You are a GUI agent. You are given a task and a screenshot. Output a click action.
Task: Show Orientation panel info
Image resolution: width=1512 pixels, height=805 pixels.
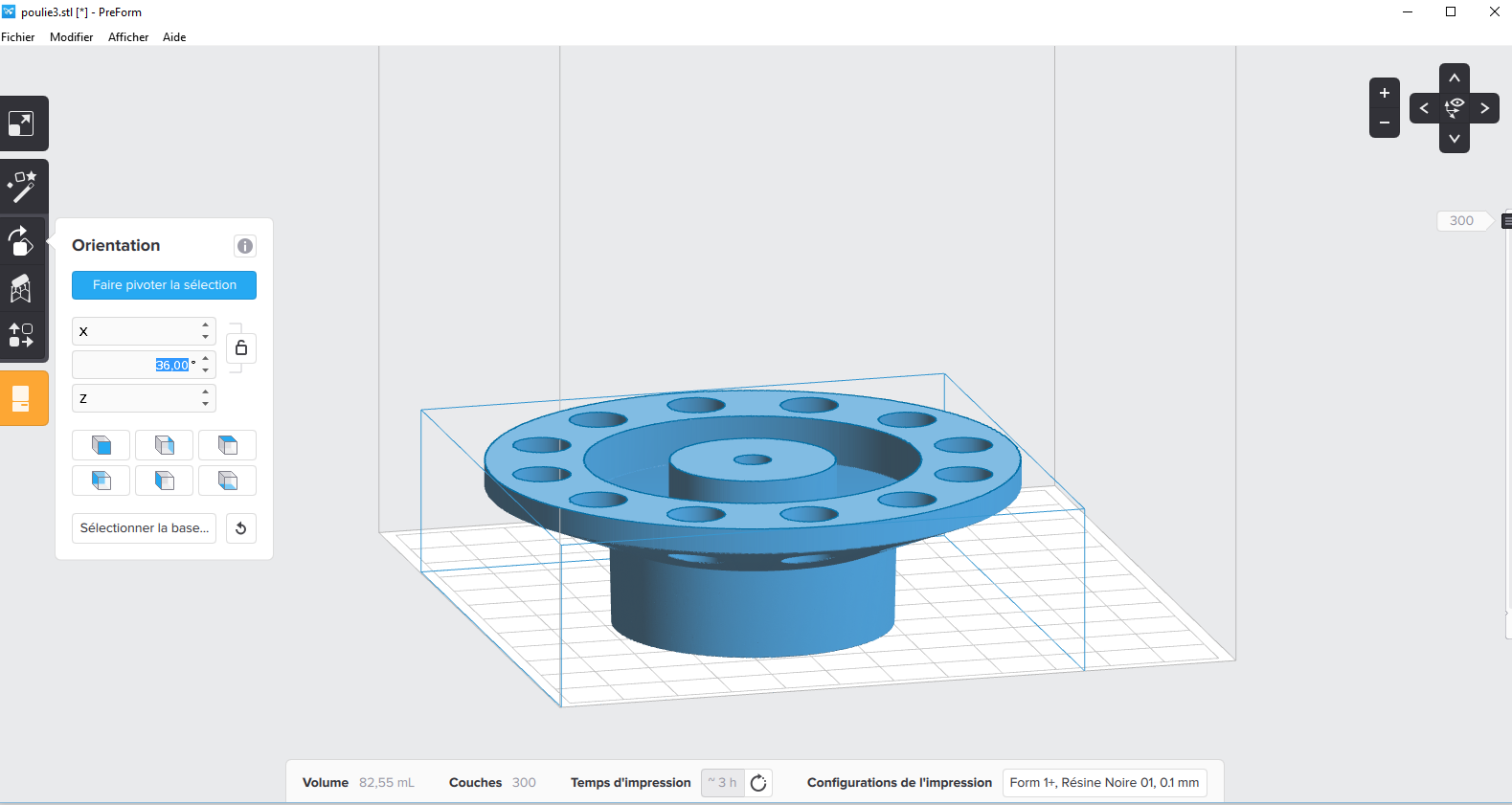pyautogui.click(x=245, y=246)
